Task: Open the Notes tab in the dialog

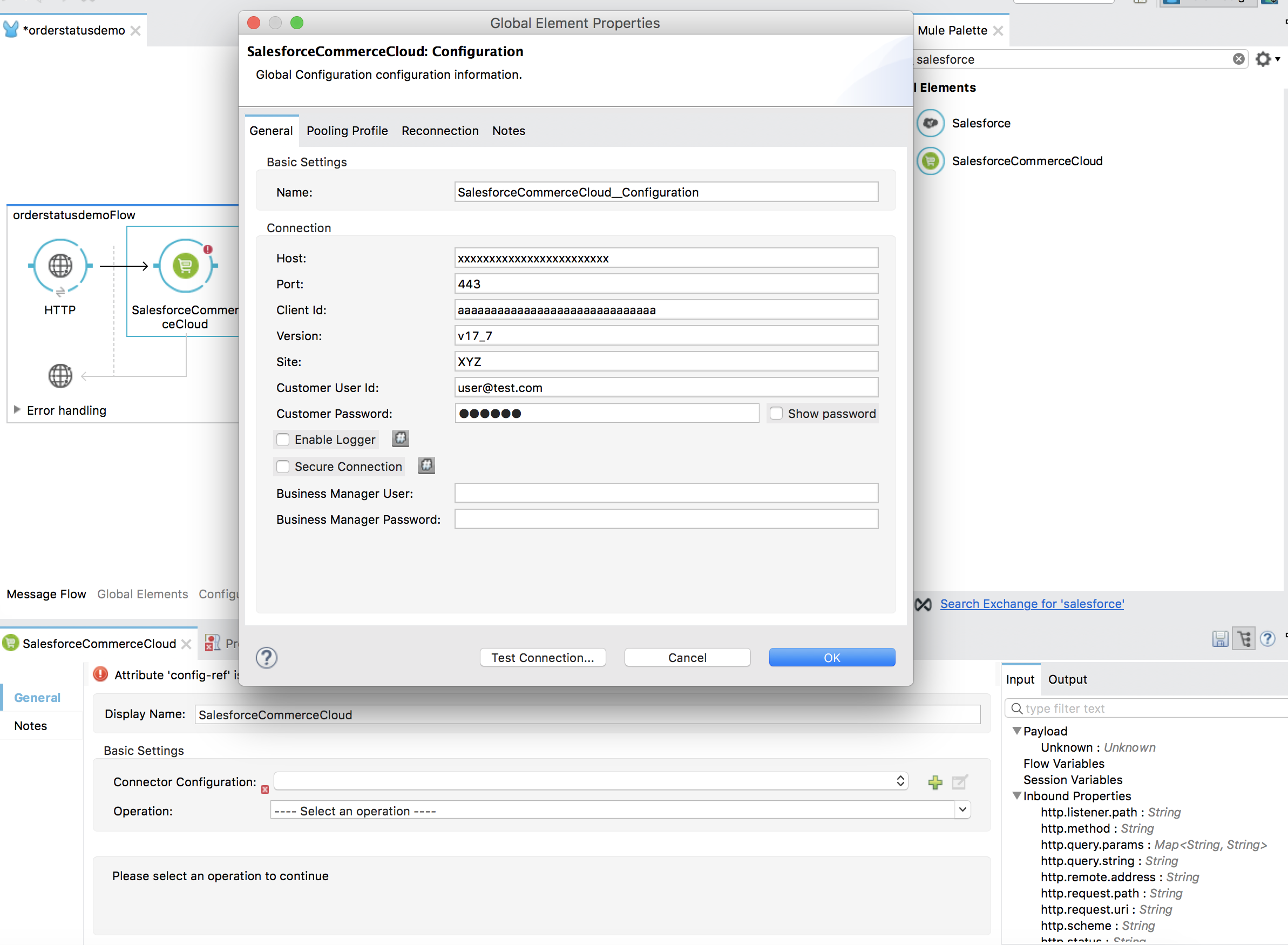Action: [x=508, y=131]
